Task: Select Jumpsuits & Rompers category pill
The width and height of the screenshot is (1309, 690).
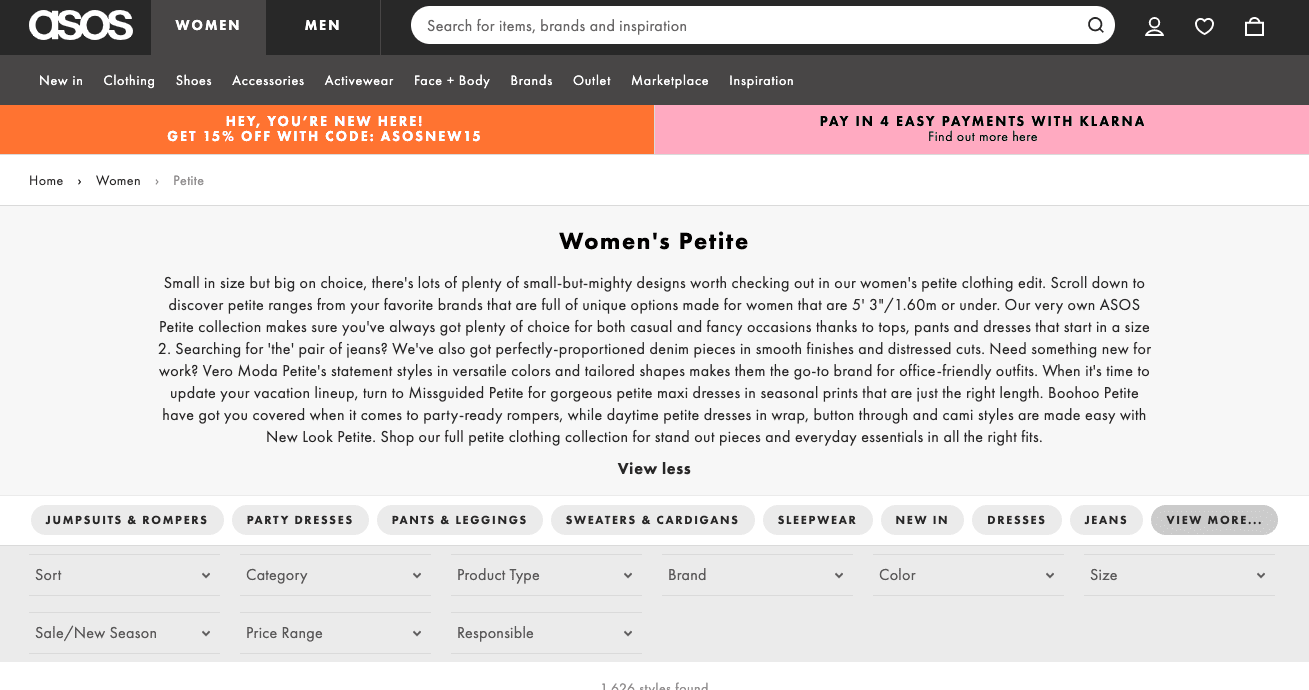Action: click(x=127, y=520)
